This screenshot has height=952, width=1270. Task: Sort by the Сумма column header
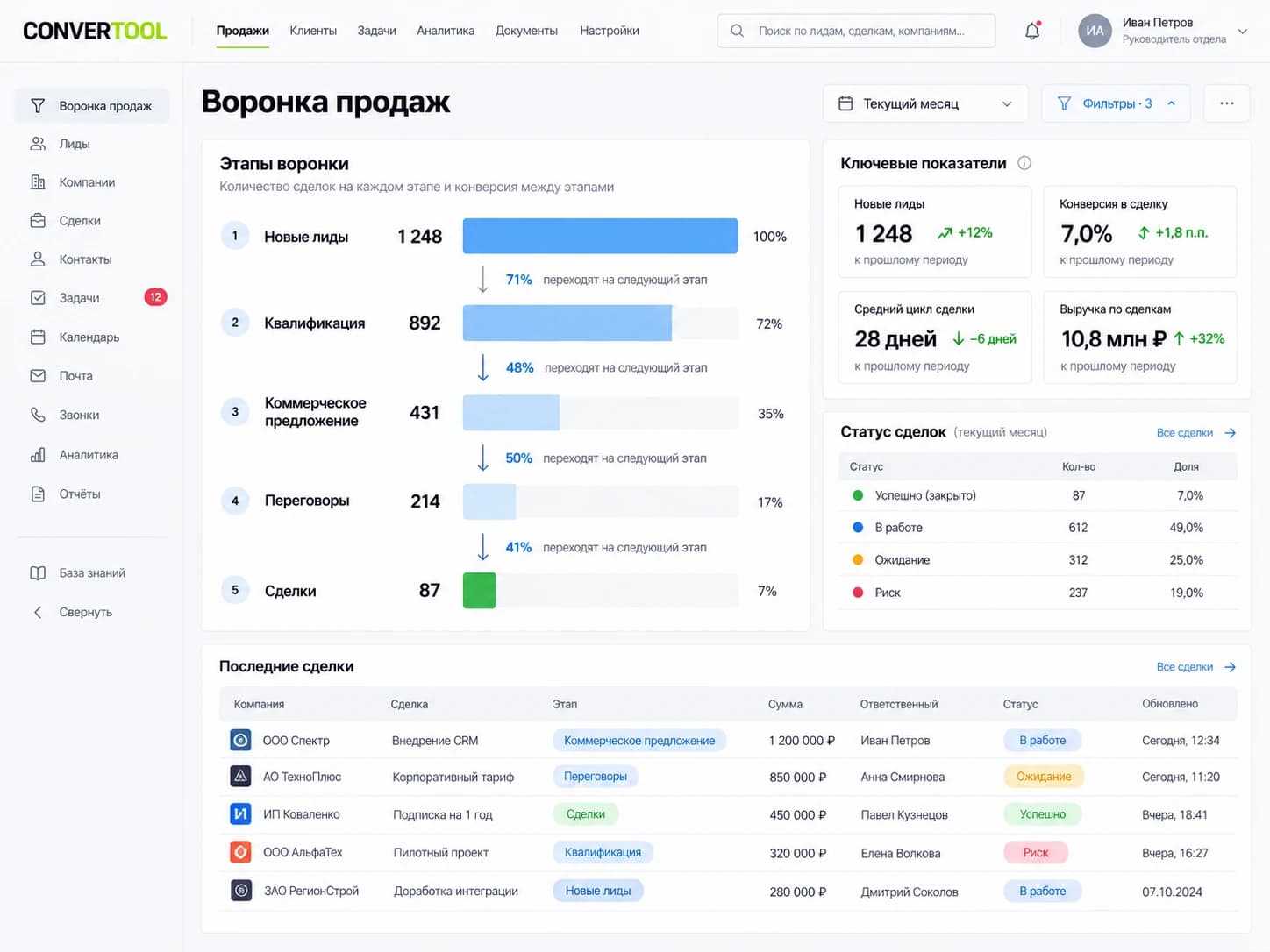point(785,704)
